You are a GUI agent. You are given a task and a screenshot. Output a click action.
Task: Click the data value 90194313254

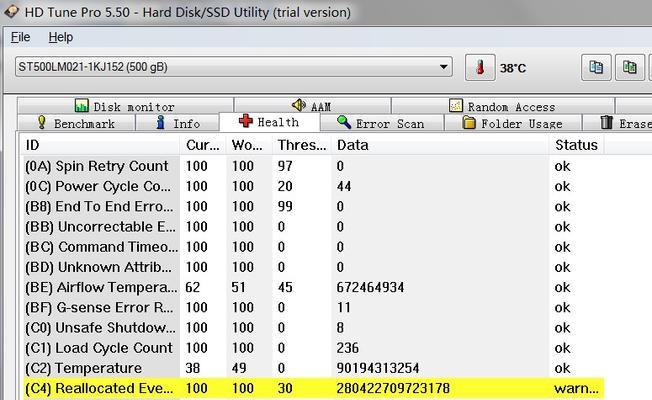[x=378, y=368]
